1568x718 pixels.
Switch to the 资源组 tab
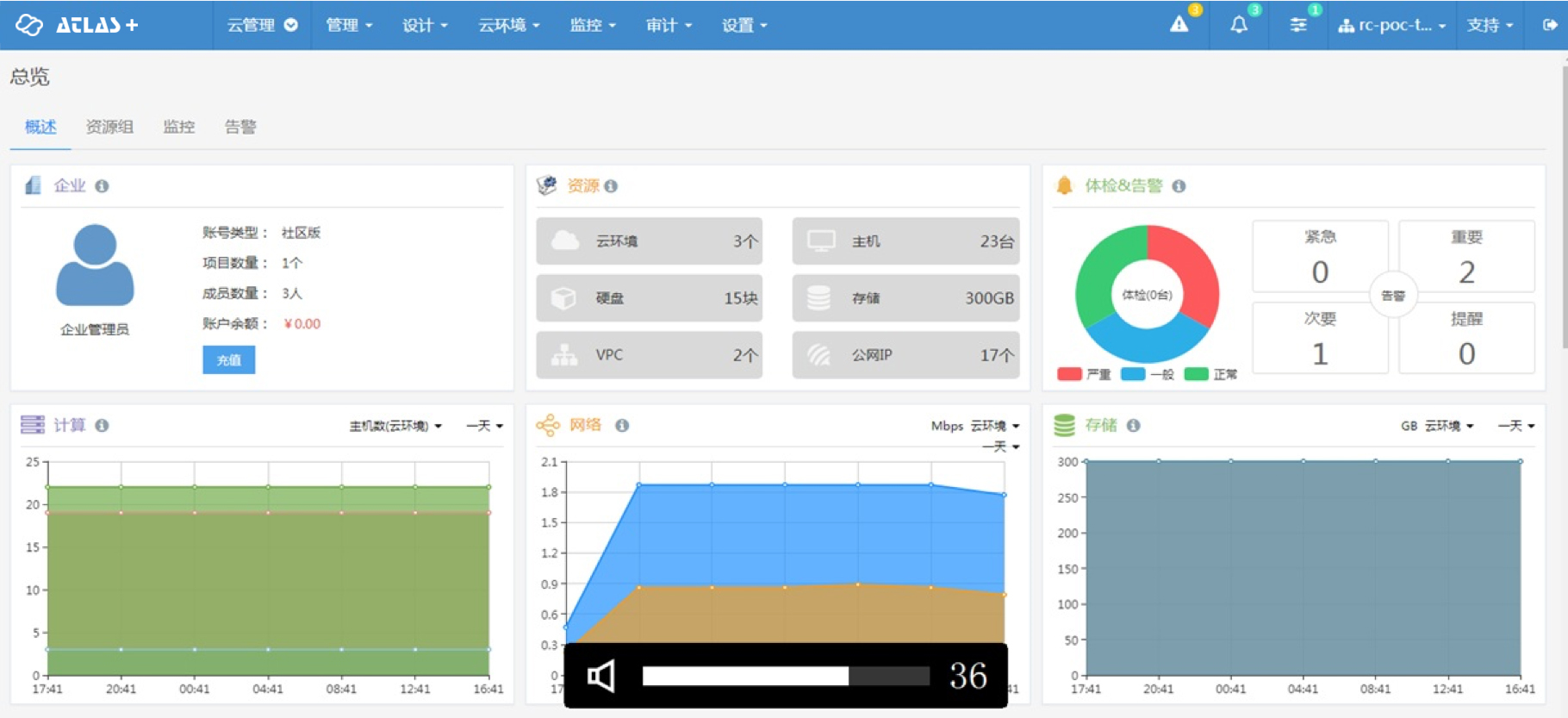tap(109, 128)
